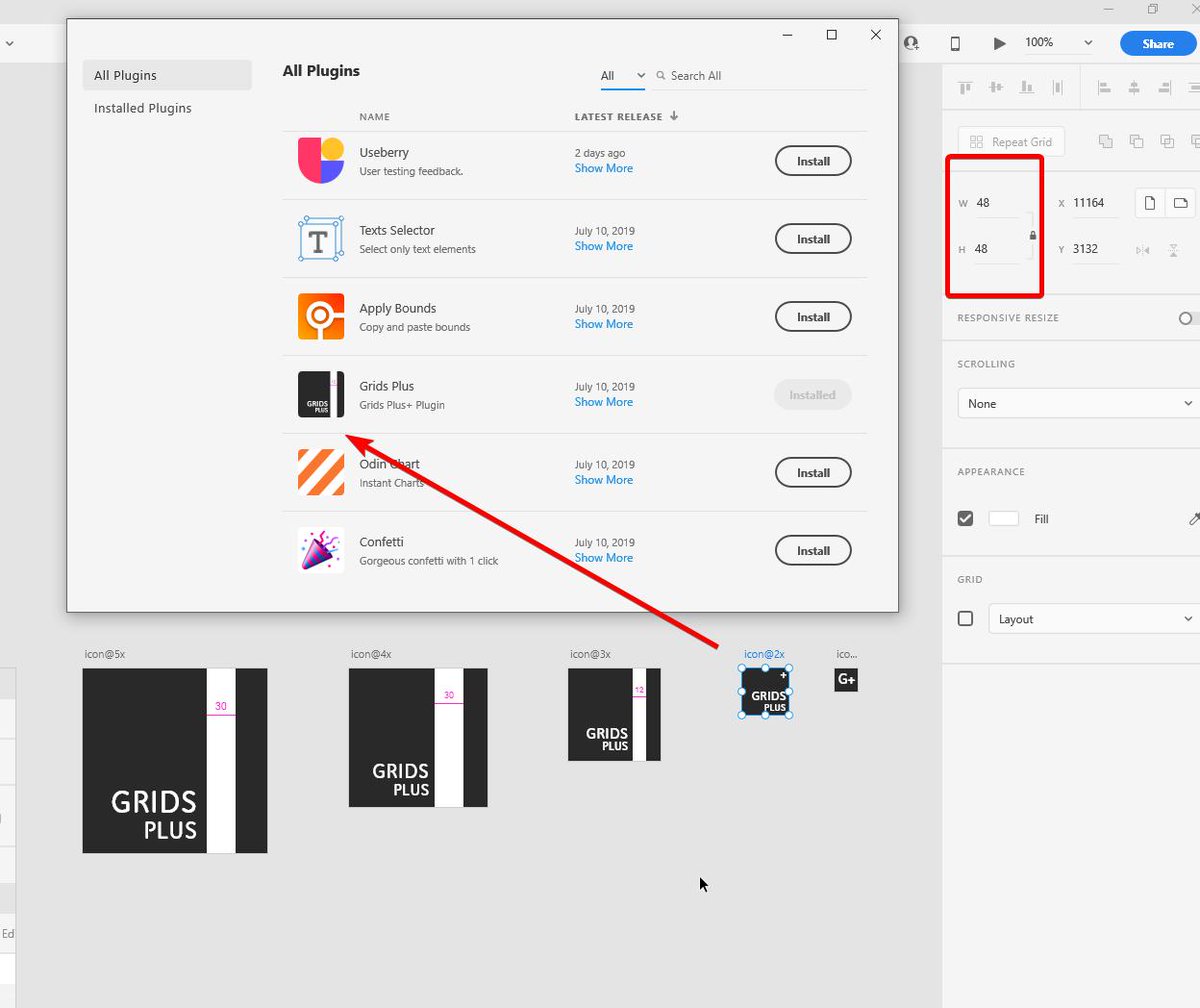Image resolution: width=1200 pixels, height=1008 pixels.
Task: Select the icon@5x artboard
Action: [174, 760]
